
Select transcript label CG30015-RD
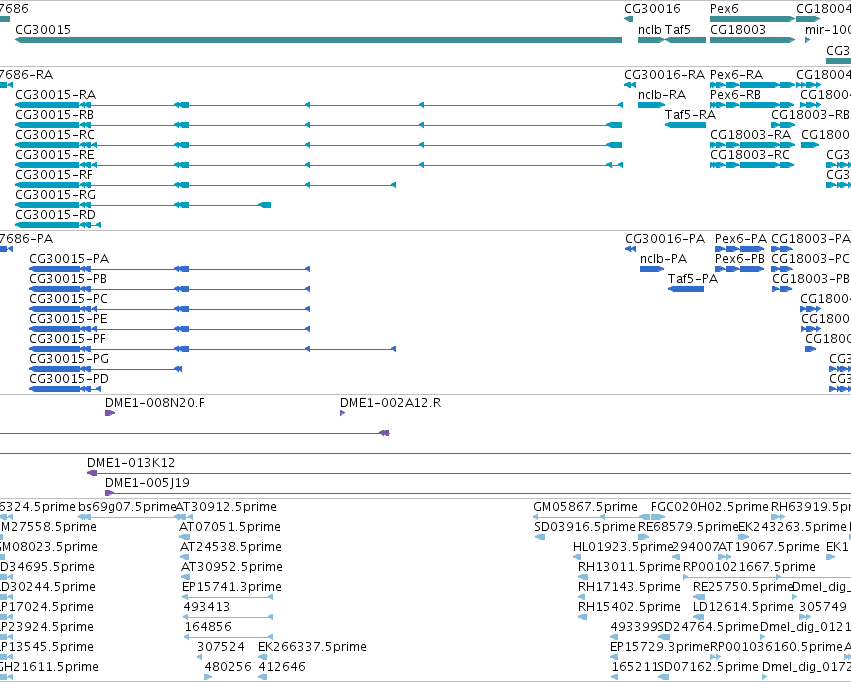point(55,215)
